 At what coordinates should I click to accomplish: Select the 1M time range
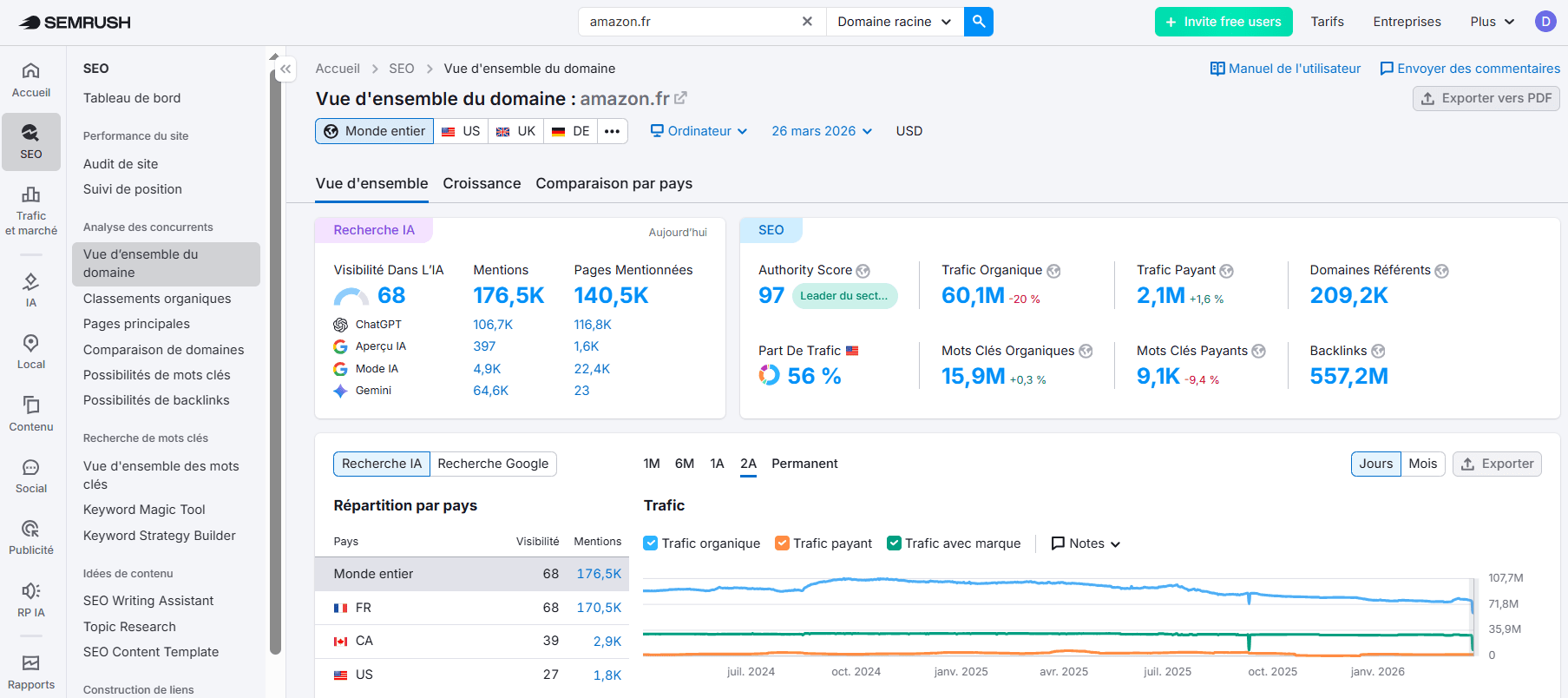coord(652,464)
